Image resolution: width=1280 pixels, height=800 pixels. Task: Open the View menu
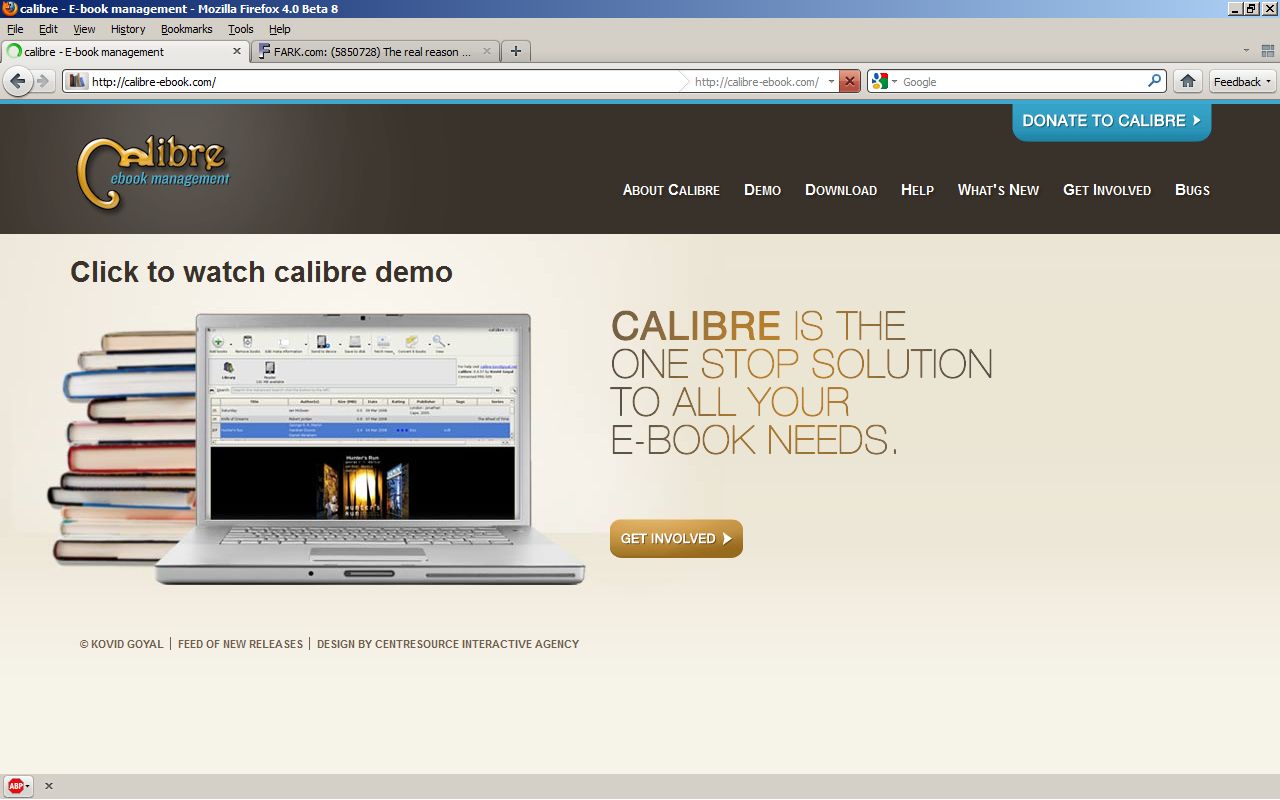(84, 29)
